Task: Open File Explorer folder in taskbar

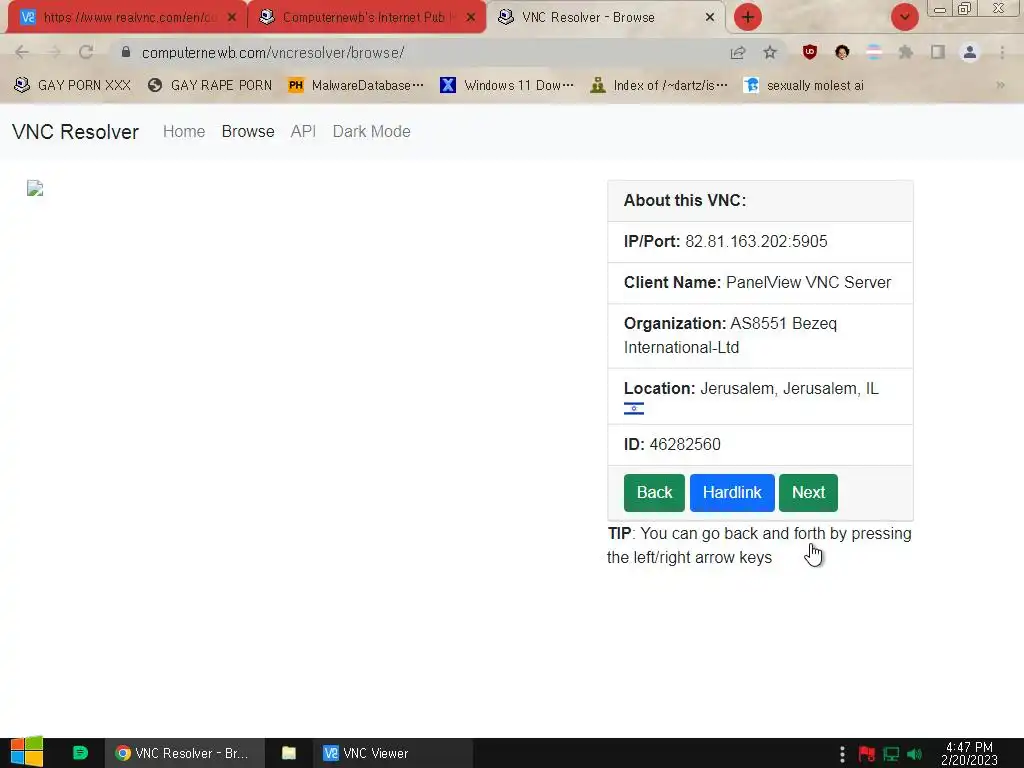Action: click(289, 753)
